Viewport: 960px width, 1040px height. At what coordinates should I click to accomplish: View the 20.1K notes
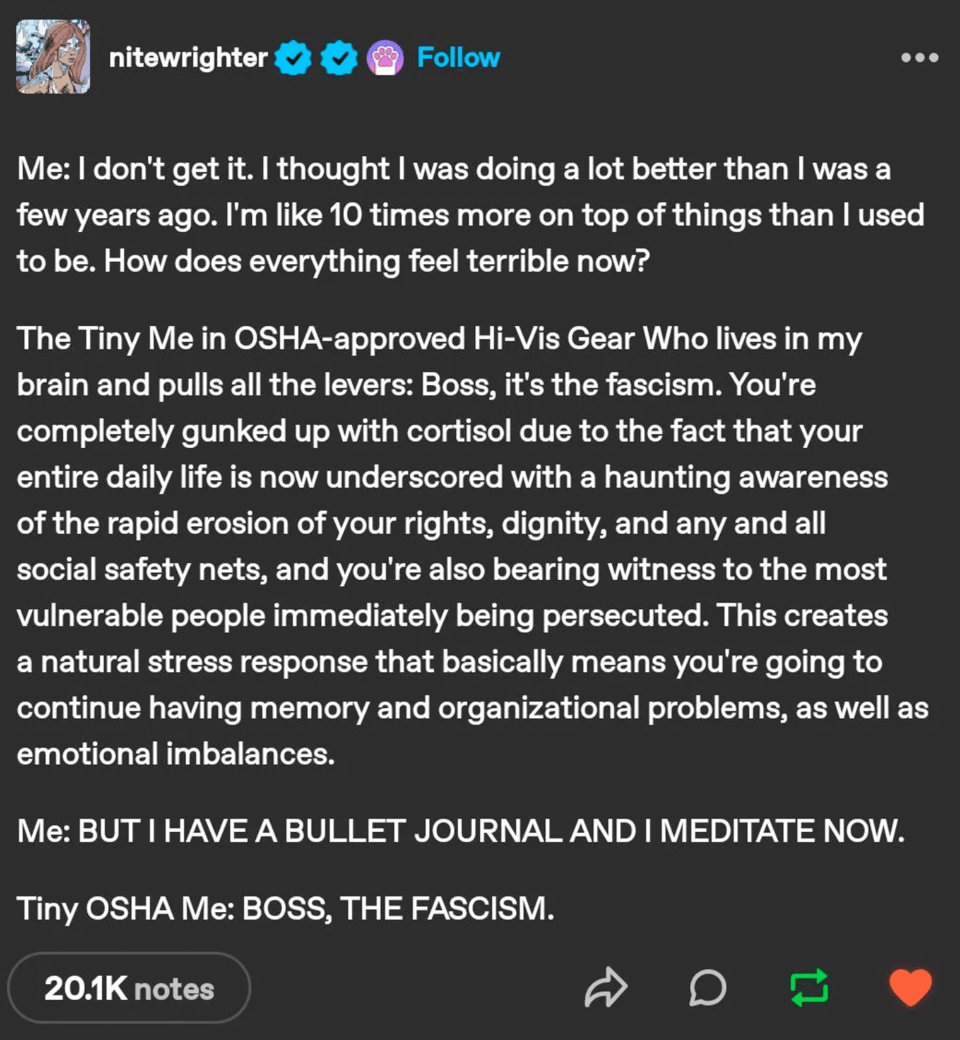(129, 988)
